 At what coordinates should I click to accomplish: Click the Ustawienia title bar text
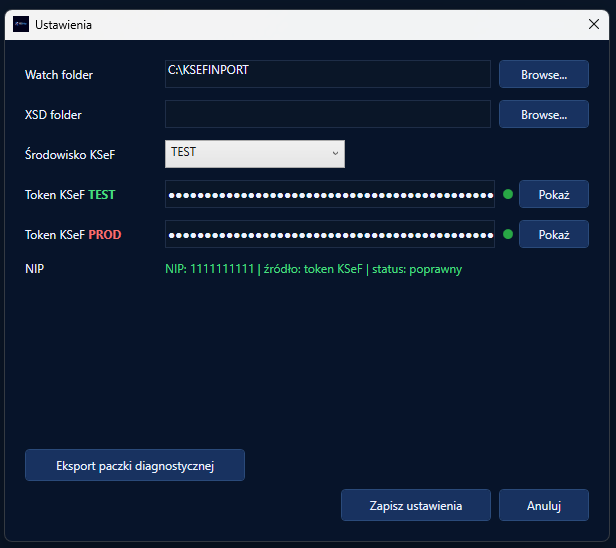[x=64, y=24]
